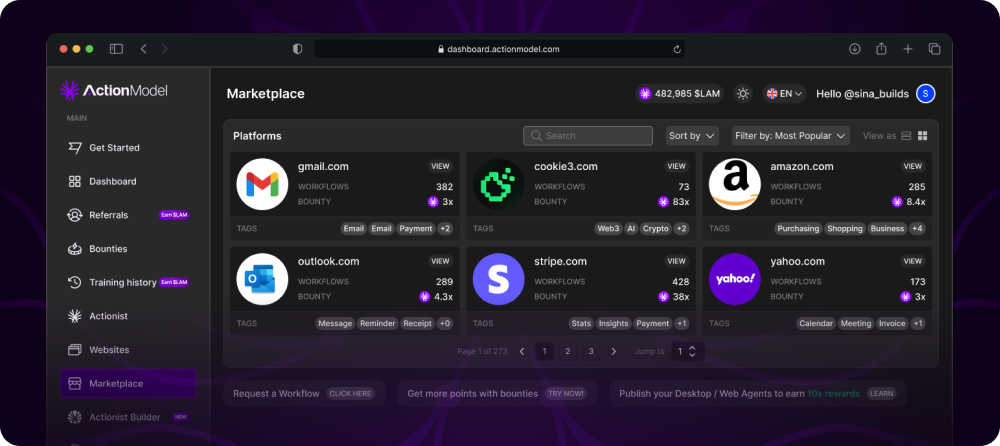This screenshot has width=1000, height=446.
Task: Click the Safari share icon
Action: click(x=881, y=48)
